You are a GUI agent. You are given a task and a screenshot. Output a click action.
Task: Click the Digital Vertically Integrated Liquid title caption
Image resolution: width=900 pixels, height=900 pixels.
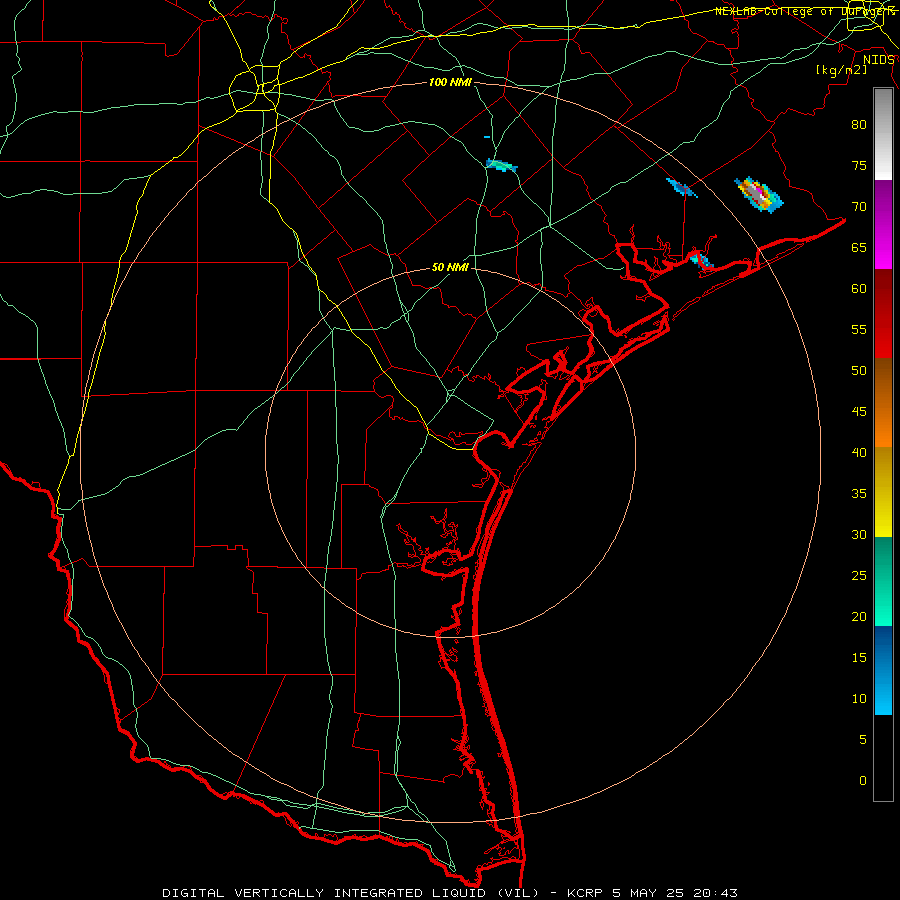[x=449, y=893]
